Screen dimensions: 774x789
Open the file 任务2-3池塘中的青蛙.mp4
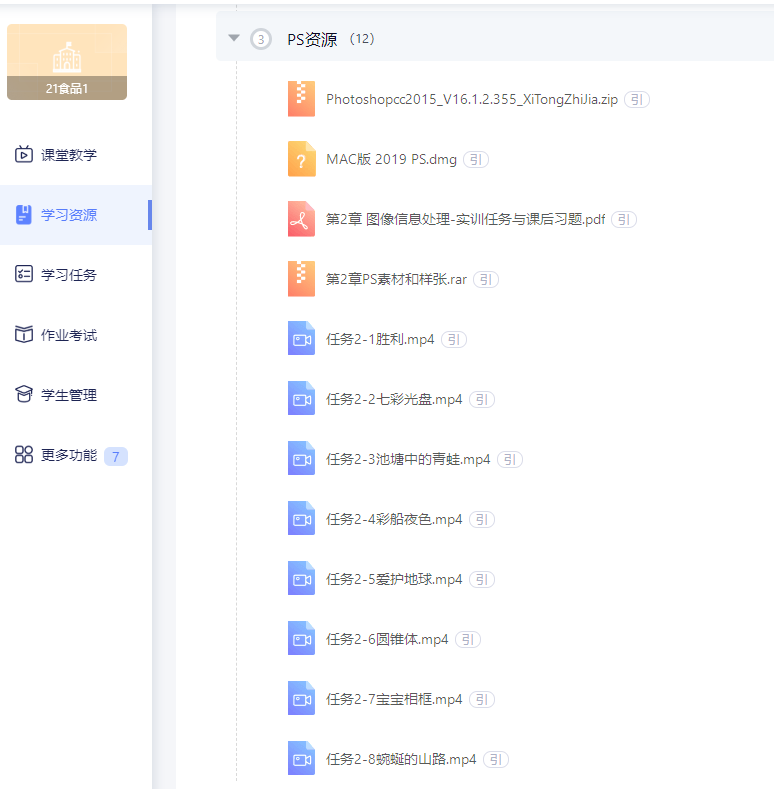408,459
